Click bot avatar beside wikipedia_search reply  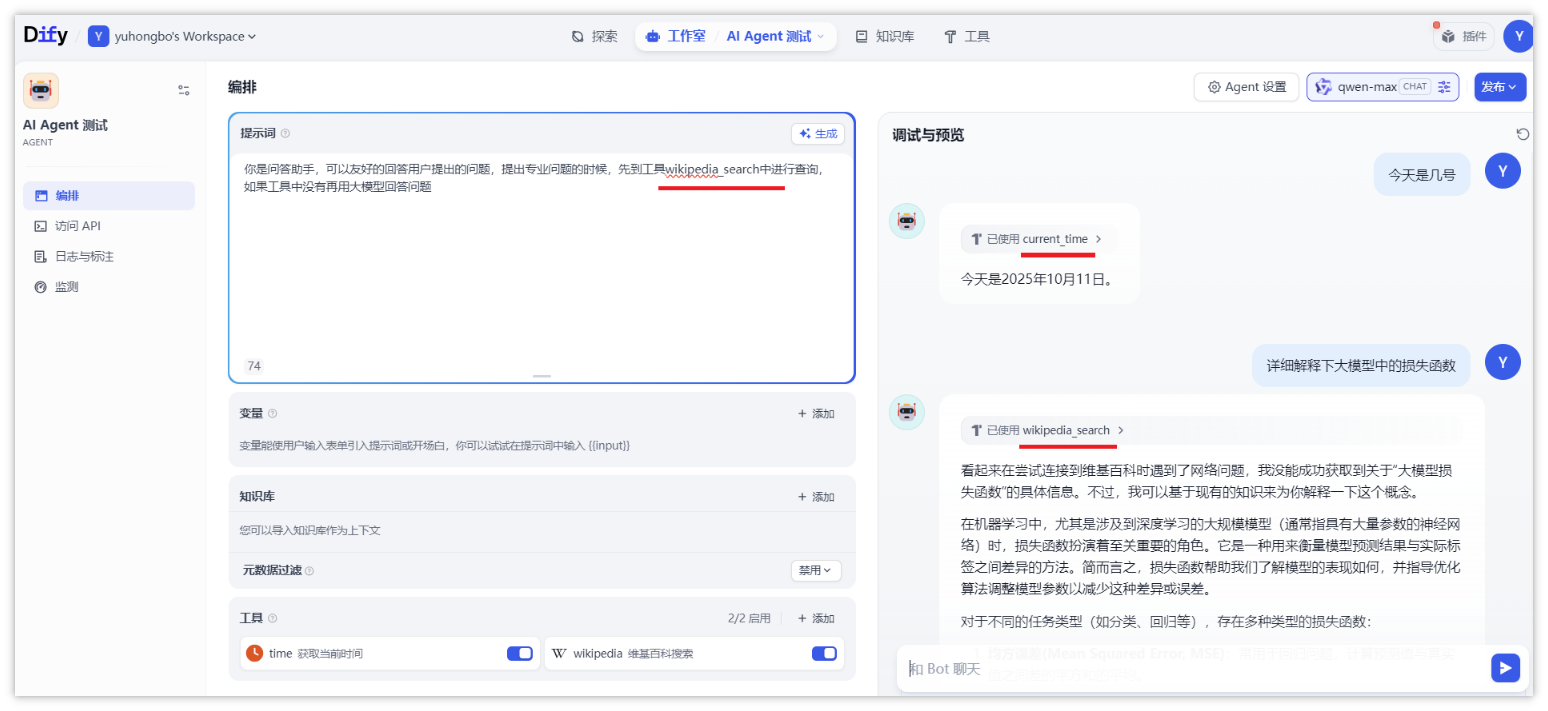pos(907,412)
